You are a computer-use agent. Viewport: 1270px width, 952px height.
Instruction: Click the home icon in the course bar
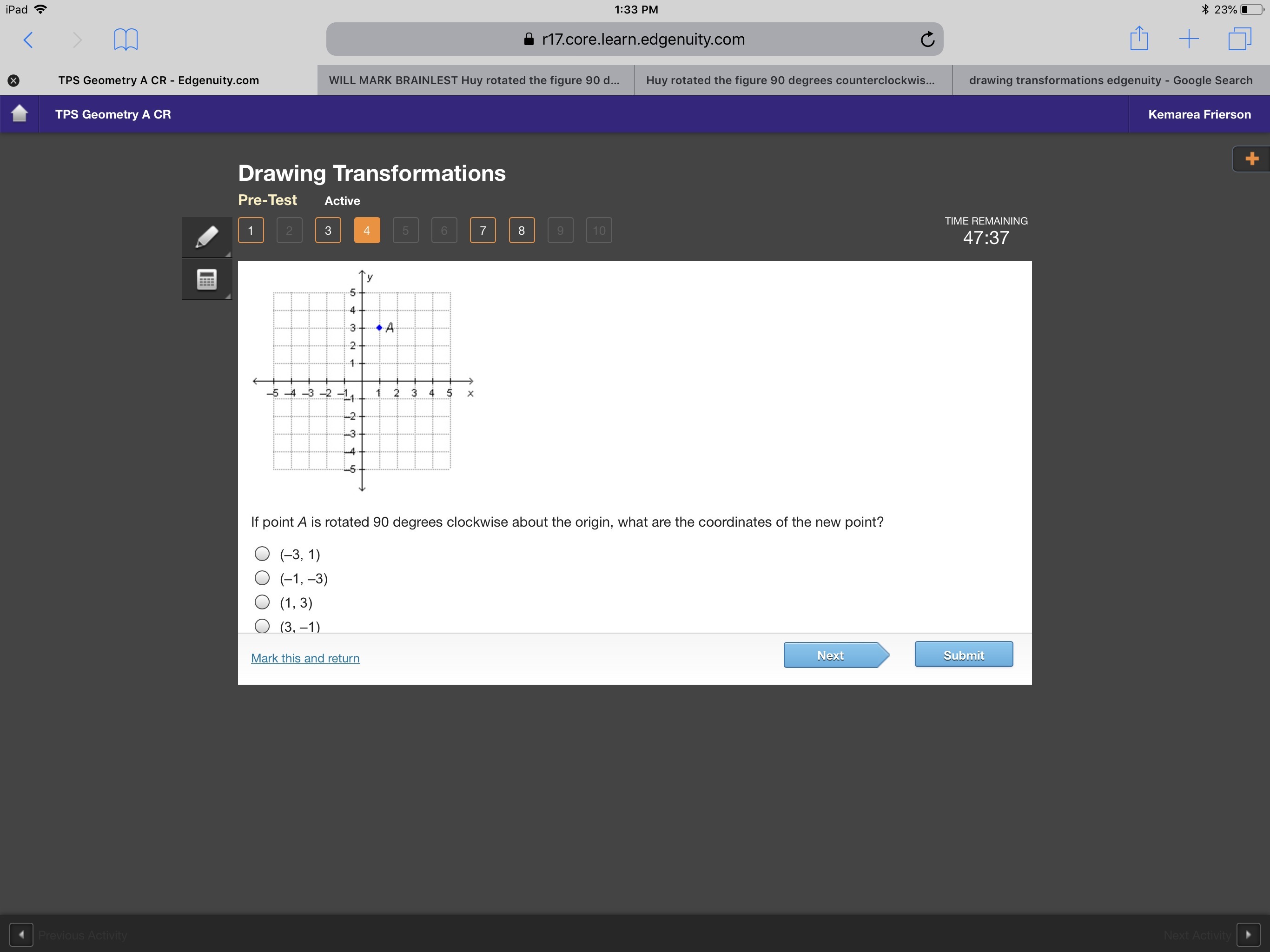20,114
